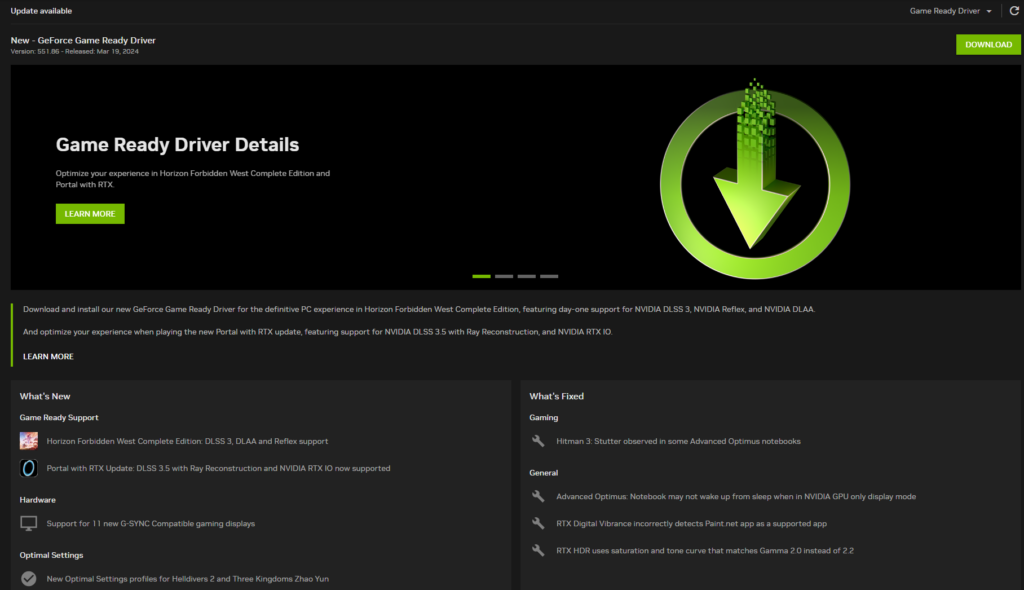Image resolution: width=1024 pixels, height=590 pixels.
Task: Click wrench icon beside Hitman 3 fix
Action: click(x=538, y=441)
